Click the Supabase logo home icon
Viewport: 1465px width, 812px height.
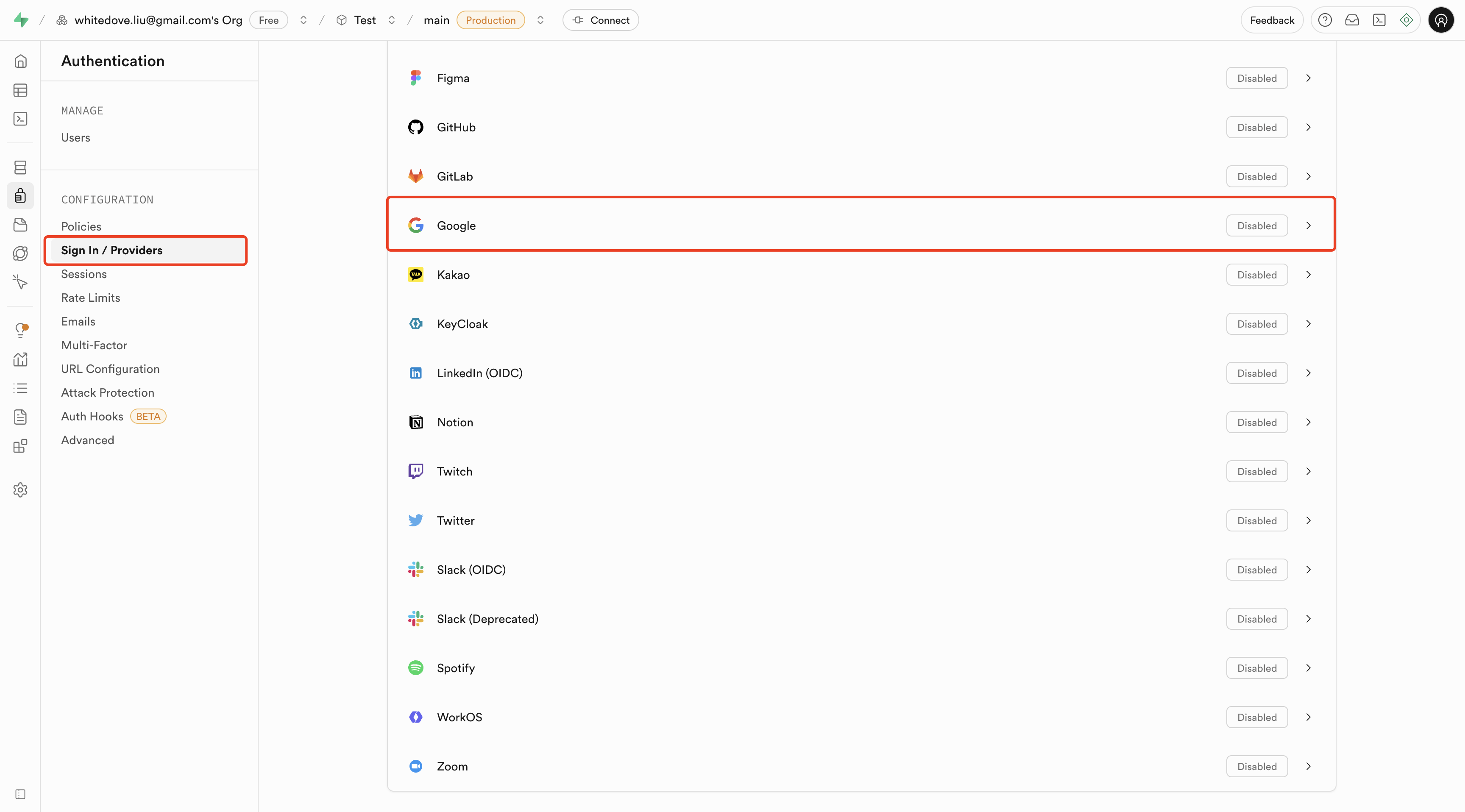(x=21, y=20)
